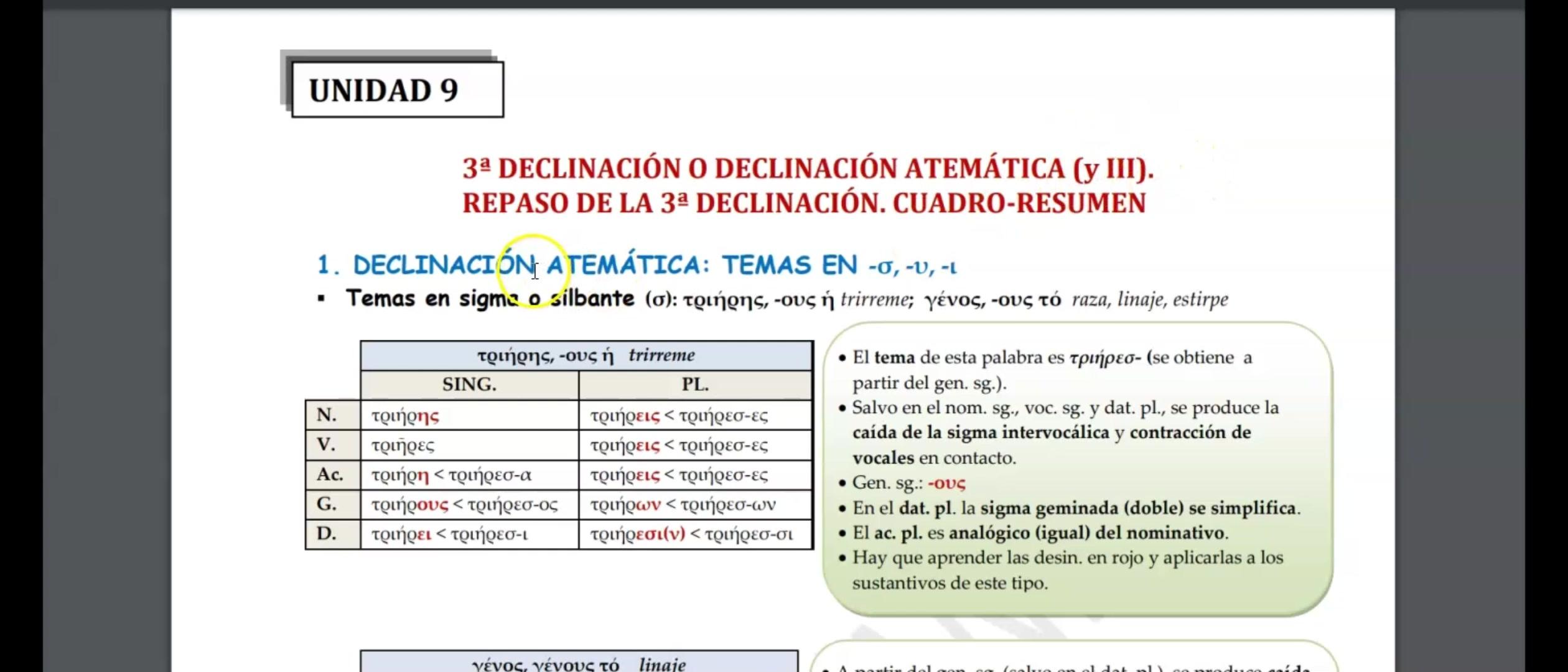This screenshot has width=1568, height=672.
Task: Click the V. row label
Action: pos(326,444)
